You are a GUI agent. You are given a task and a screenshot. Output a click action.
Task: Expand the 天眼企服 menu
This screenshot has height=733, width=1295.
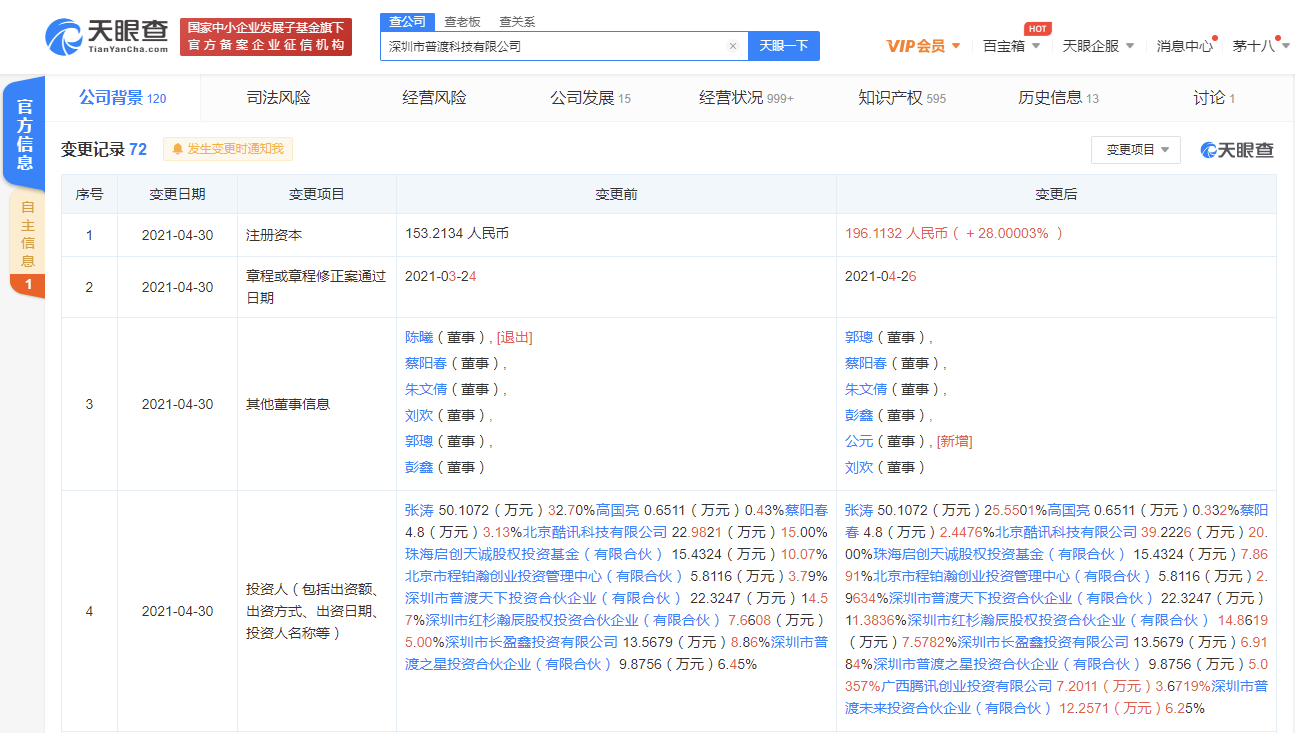pos(1098,46)
